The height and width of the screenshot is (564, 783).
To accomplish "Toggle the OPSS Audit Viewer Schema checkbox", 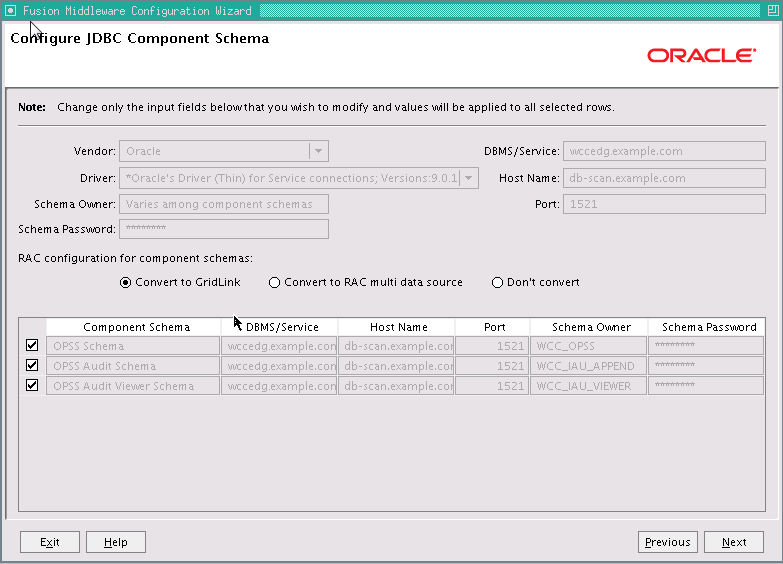I will 32,385.
